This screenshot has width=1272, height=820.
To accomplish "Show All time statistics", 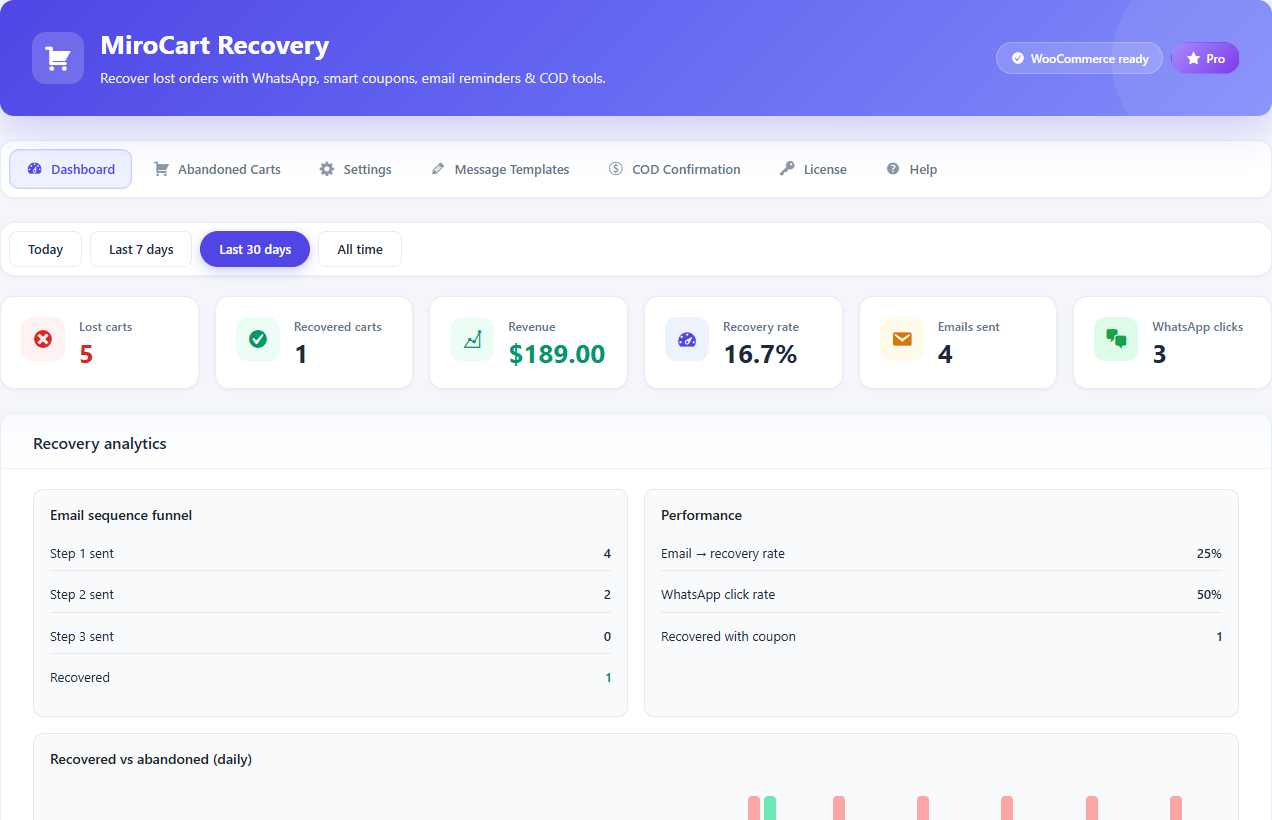I will (x=360, y=249).
